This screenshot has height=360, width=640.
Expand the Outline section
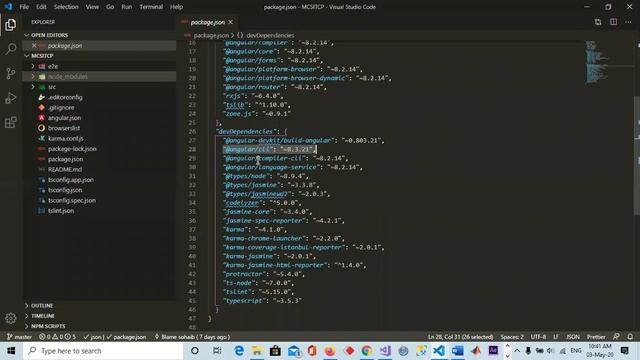pyautogui.click(x=27, y=305)
